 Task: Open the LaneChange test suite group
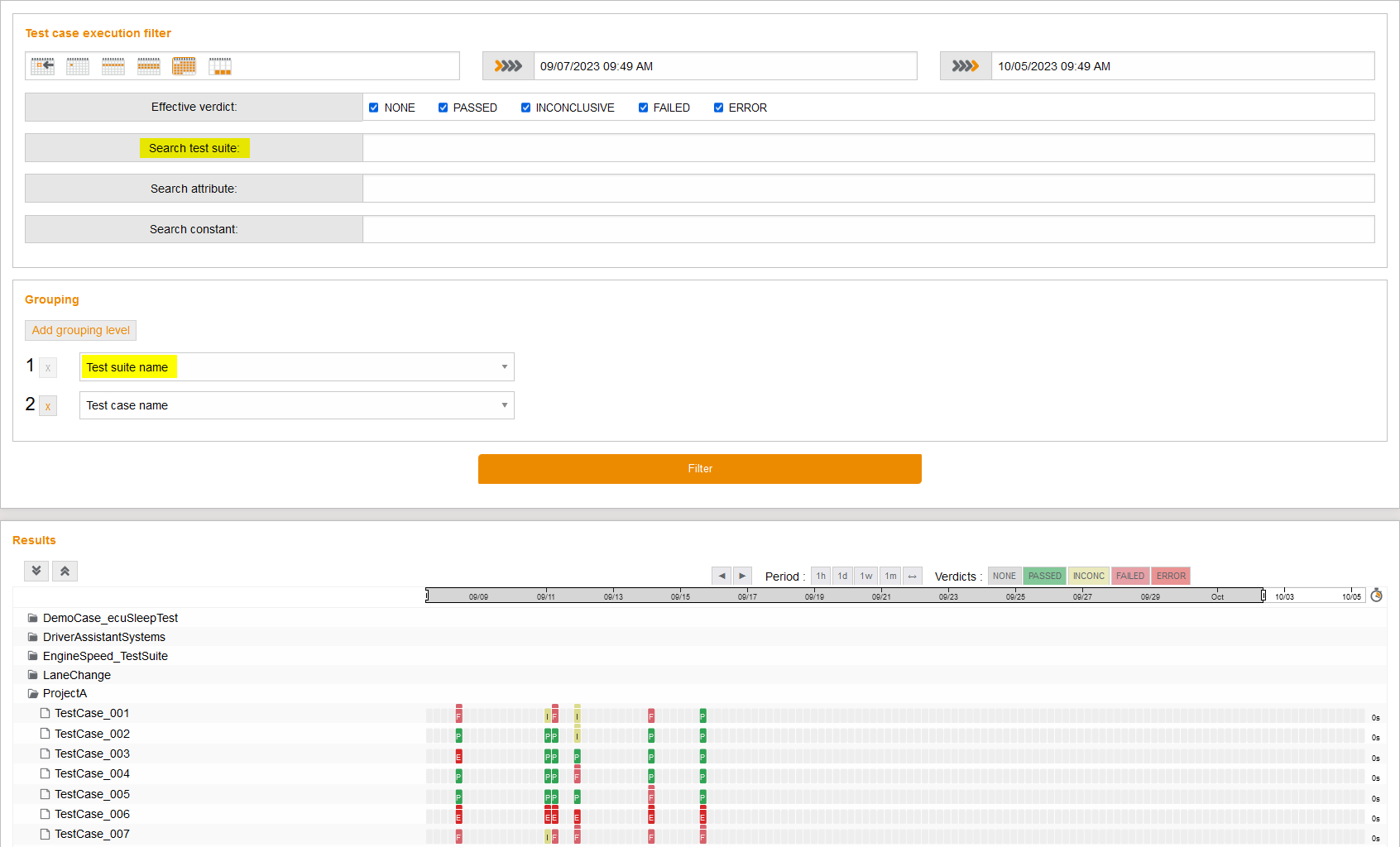point(76,674)
